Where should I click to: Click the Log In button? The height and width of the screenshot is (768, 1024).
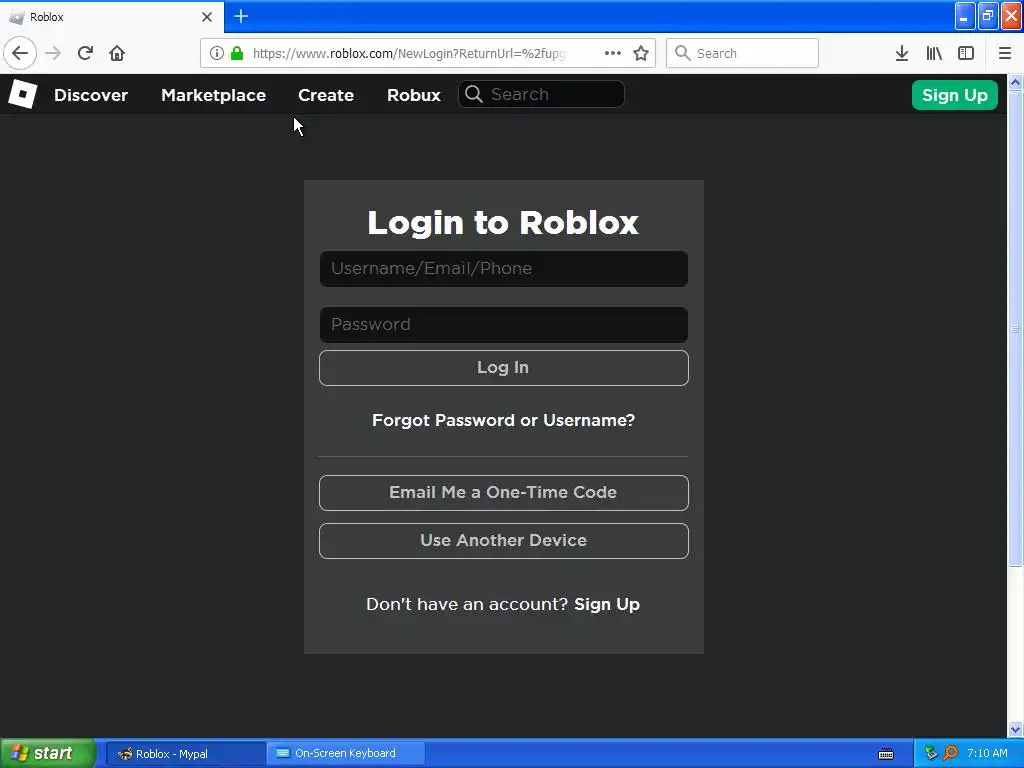pos(504,368)
